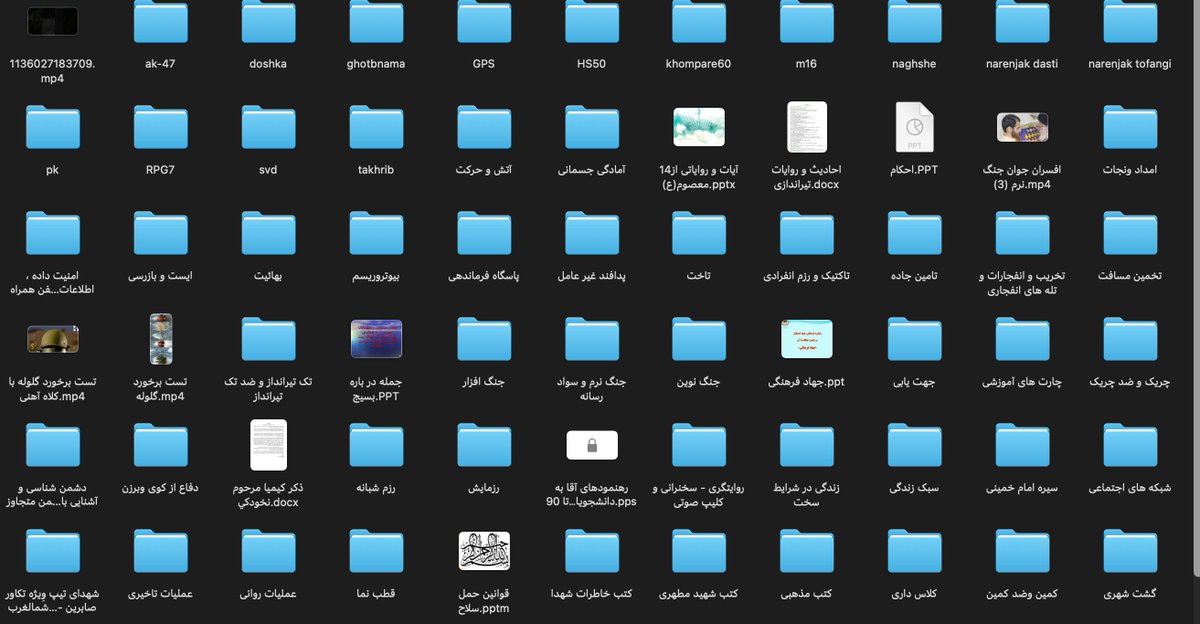This screenshot has width=1200, height=624.
Task: Select the تامین جاده folder
Action: pos(914,233)
